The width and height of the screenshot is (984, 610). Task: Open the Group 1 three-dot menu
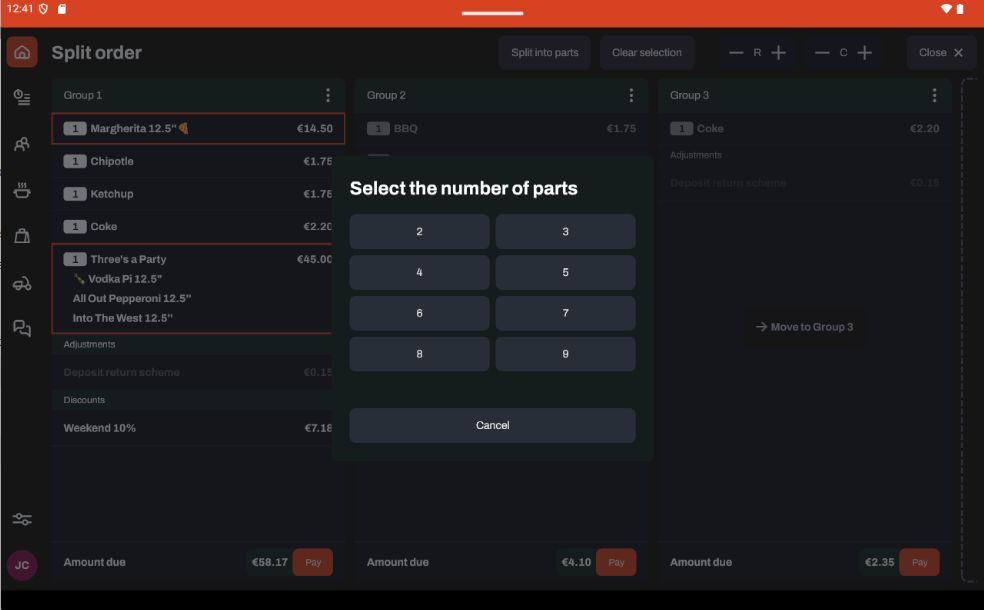[328, 95]
